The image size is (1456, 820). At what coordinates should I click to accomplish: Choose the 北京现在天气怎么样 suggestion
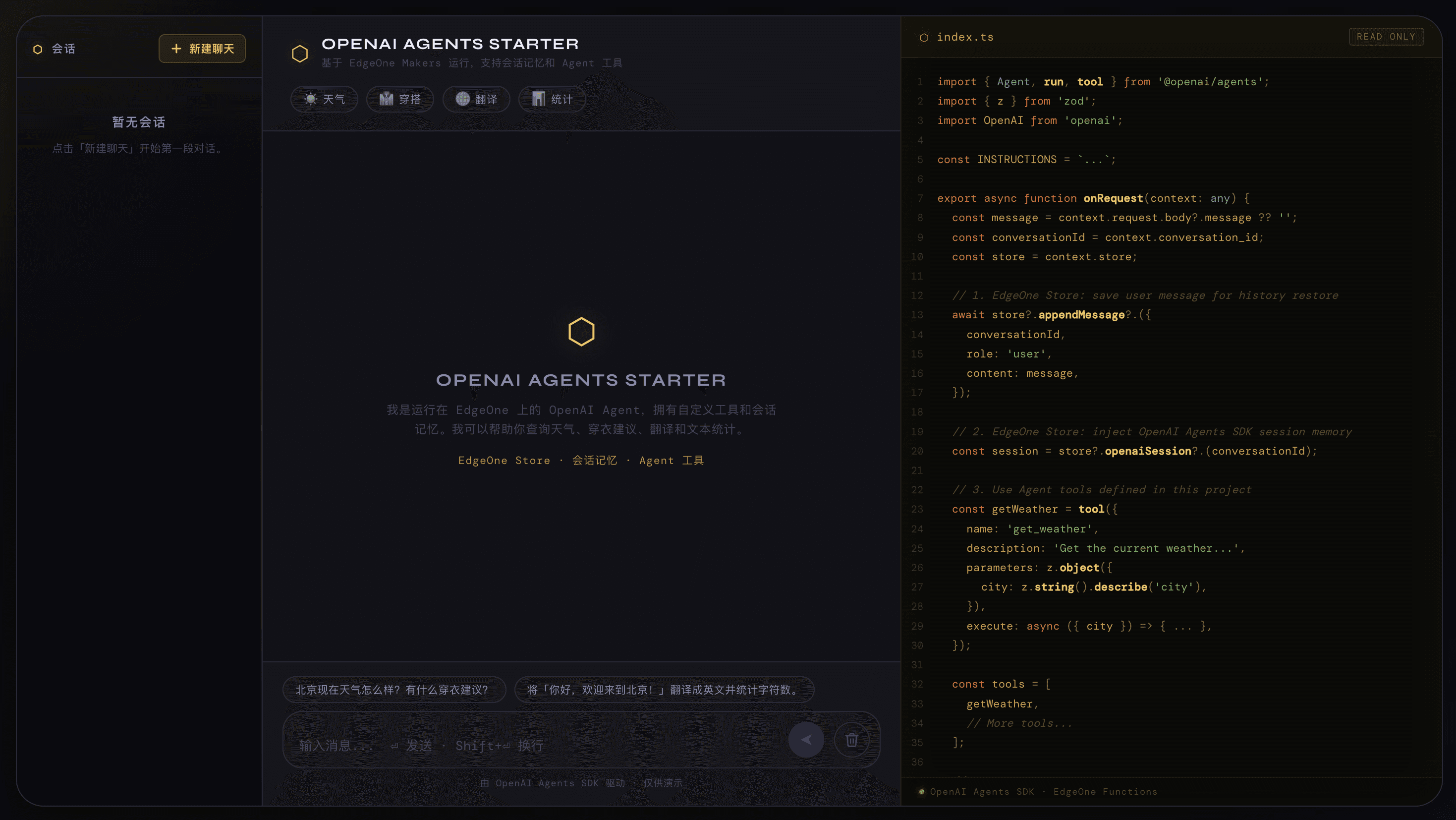(x=394, y=690)
